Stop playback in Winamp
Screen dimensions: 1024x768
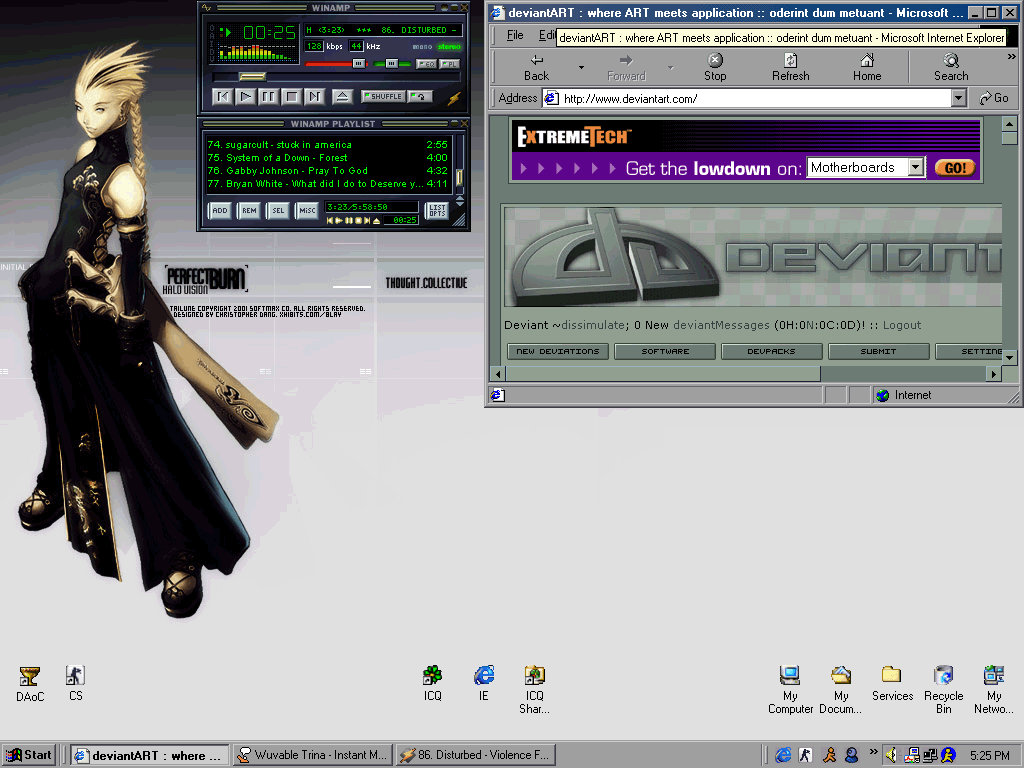(x=291, y=97)
